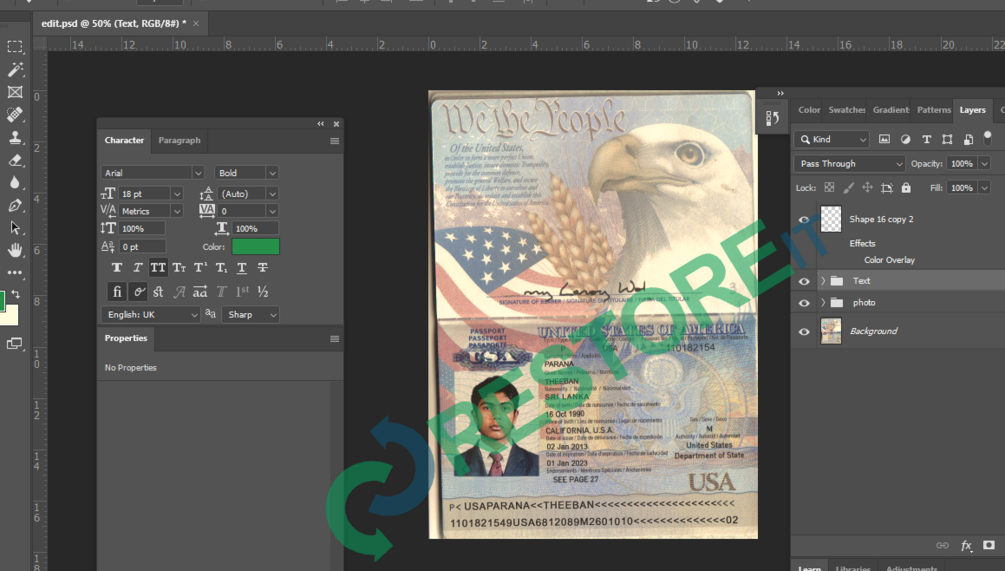Screen dimensions: 1005x571
Task: Select the Hand tool
Action: [x=15, y=250]
